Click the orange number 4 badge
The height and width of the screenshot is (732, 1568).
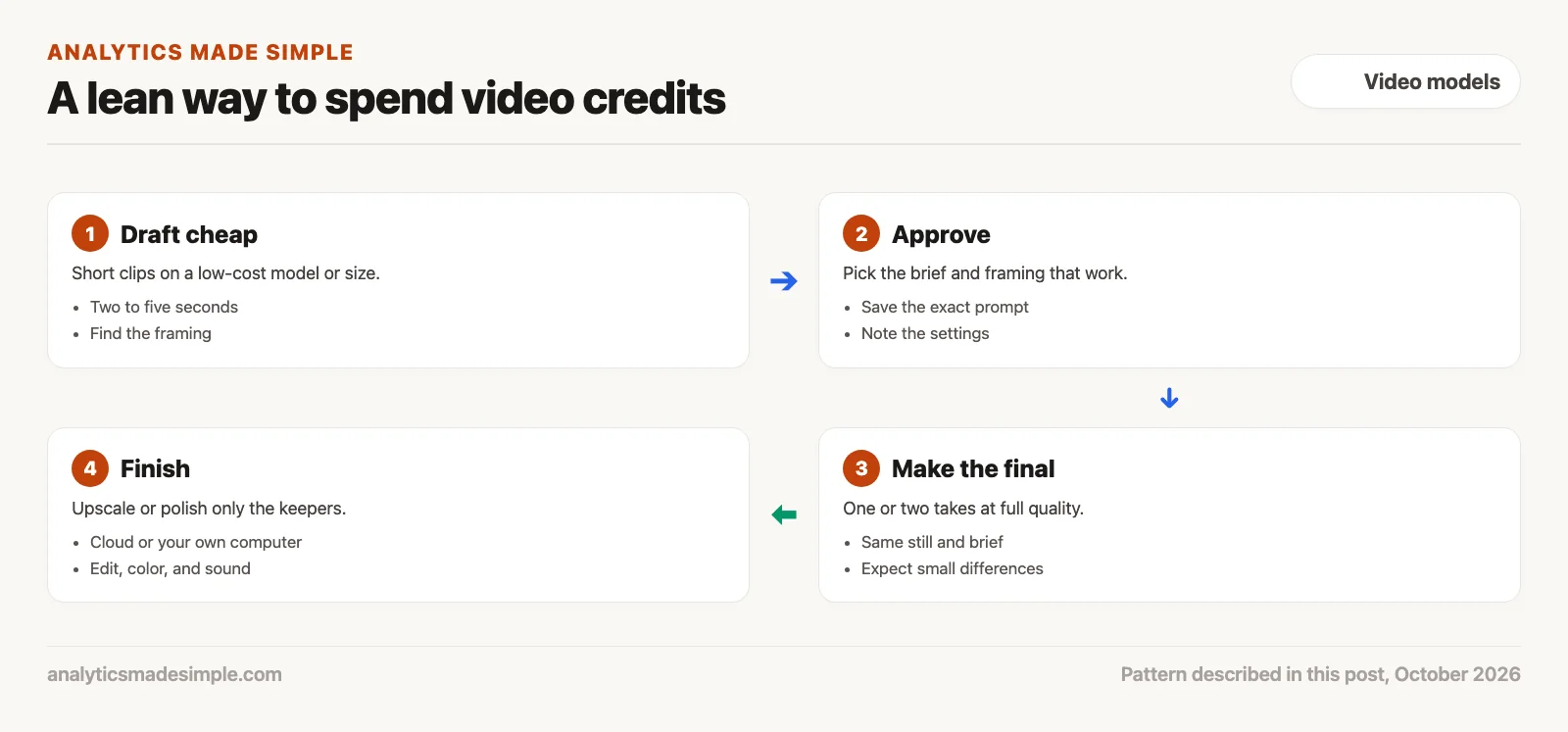click(x=90, y=468)
